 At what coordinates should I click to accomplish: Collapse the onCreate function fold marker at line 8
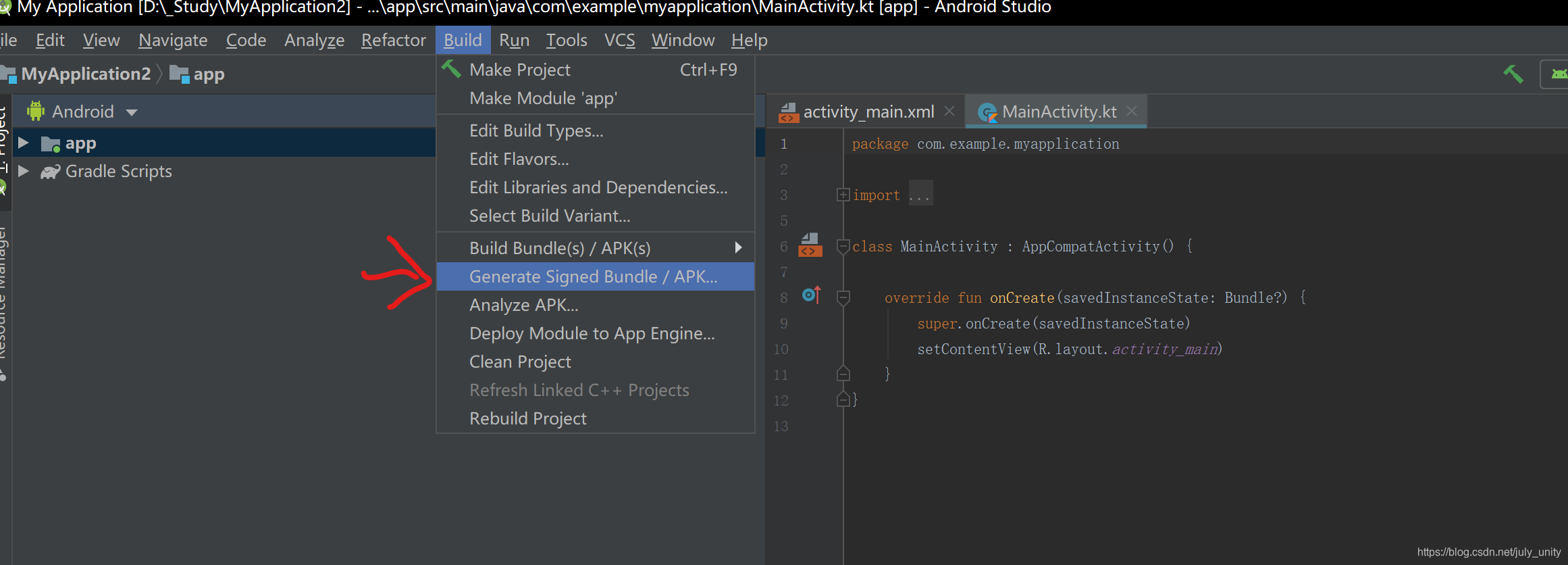pos(843,297)
